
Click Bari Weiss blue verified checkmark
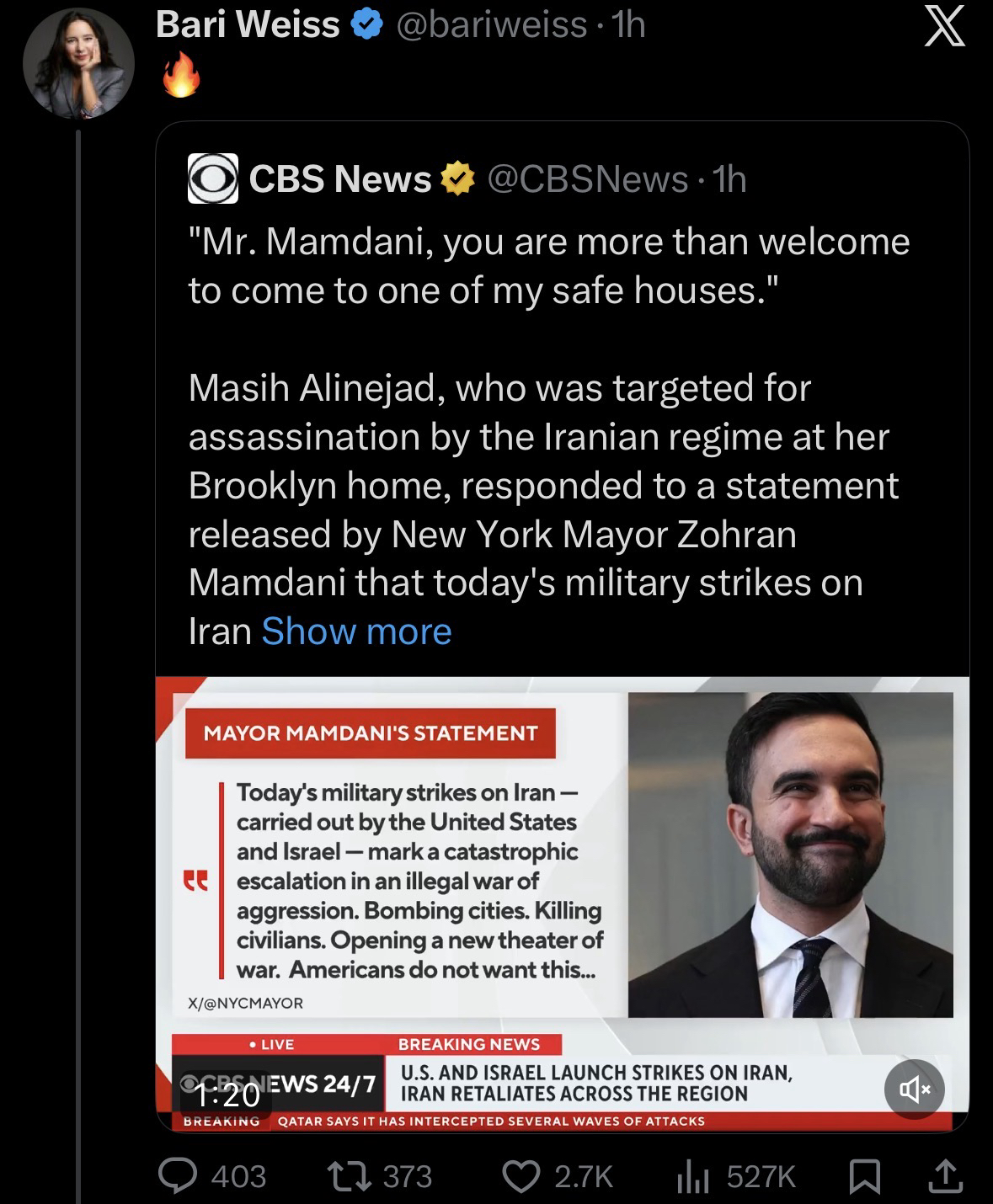click(365, 25)
